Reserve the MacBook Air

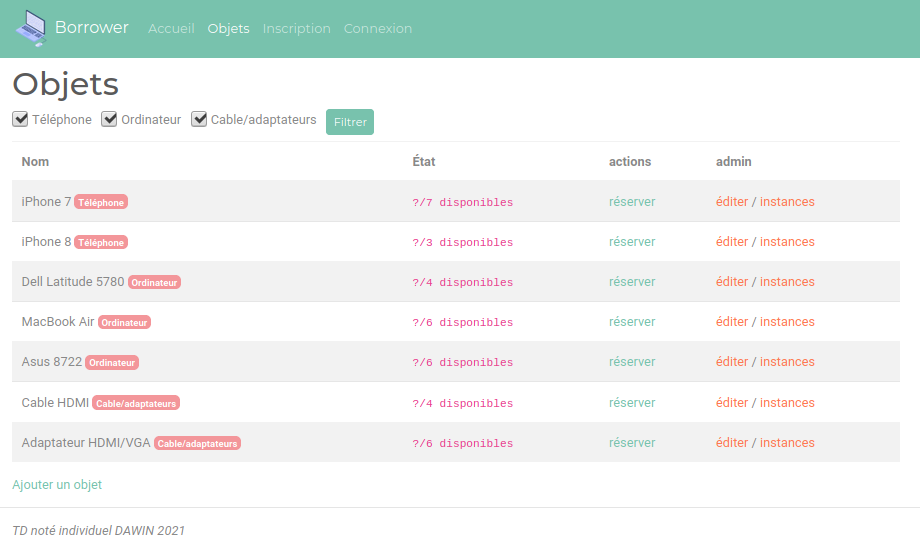click(632, 322)
